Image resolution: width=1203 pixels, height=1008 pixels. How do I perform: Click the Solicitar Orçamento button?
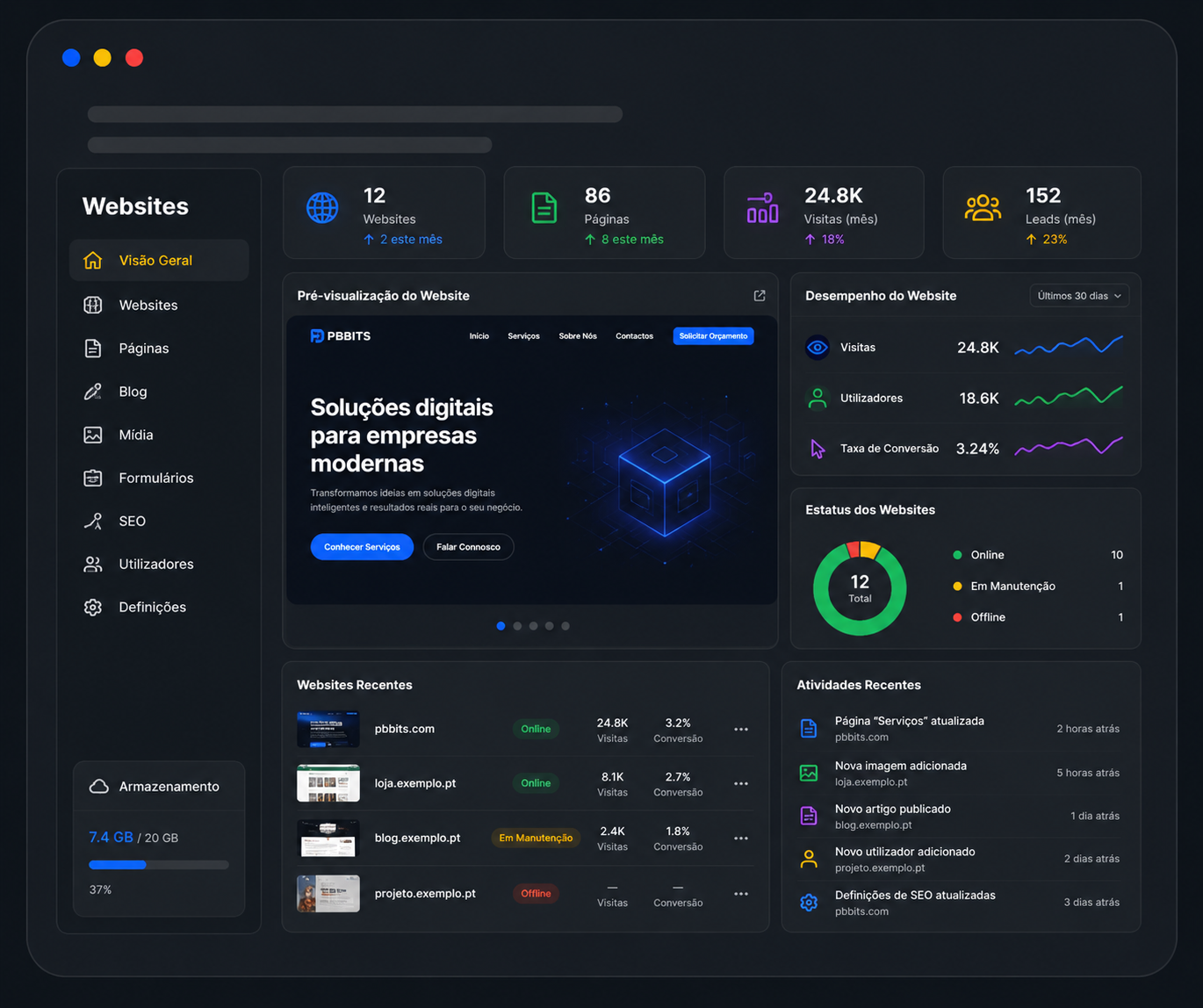(x=713, y=336)
